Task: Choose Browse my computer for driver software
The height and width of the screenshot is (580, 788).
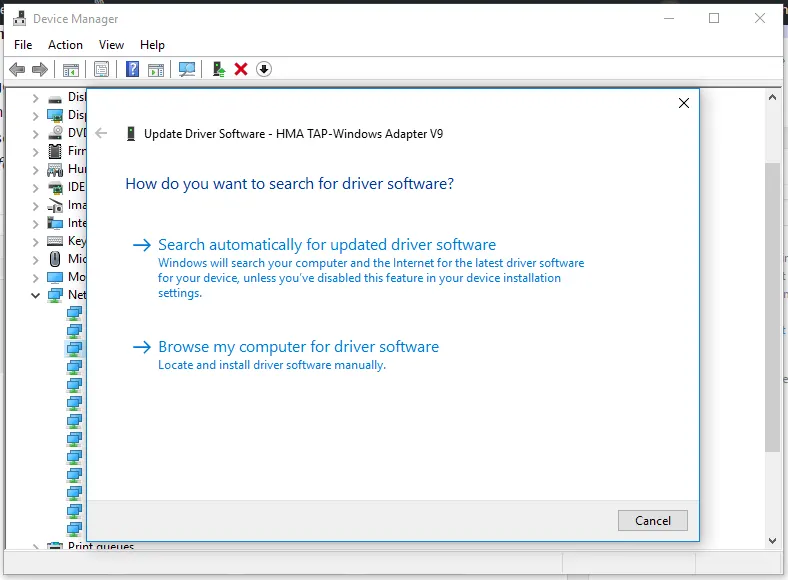Action: (x=299, y=347)
